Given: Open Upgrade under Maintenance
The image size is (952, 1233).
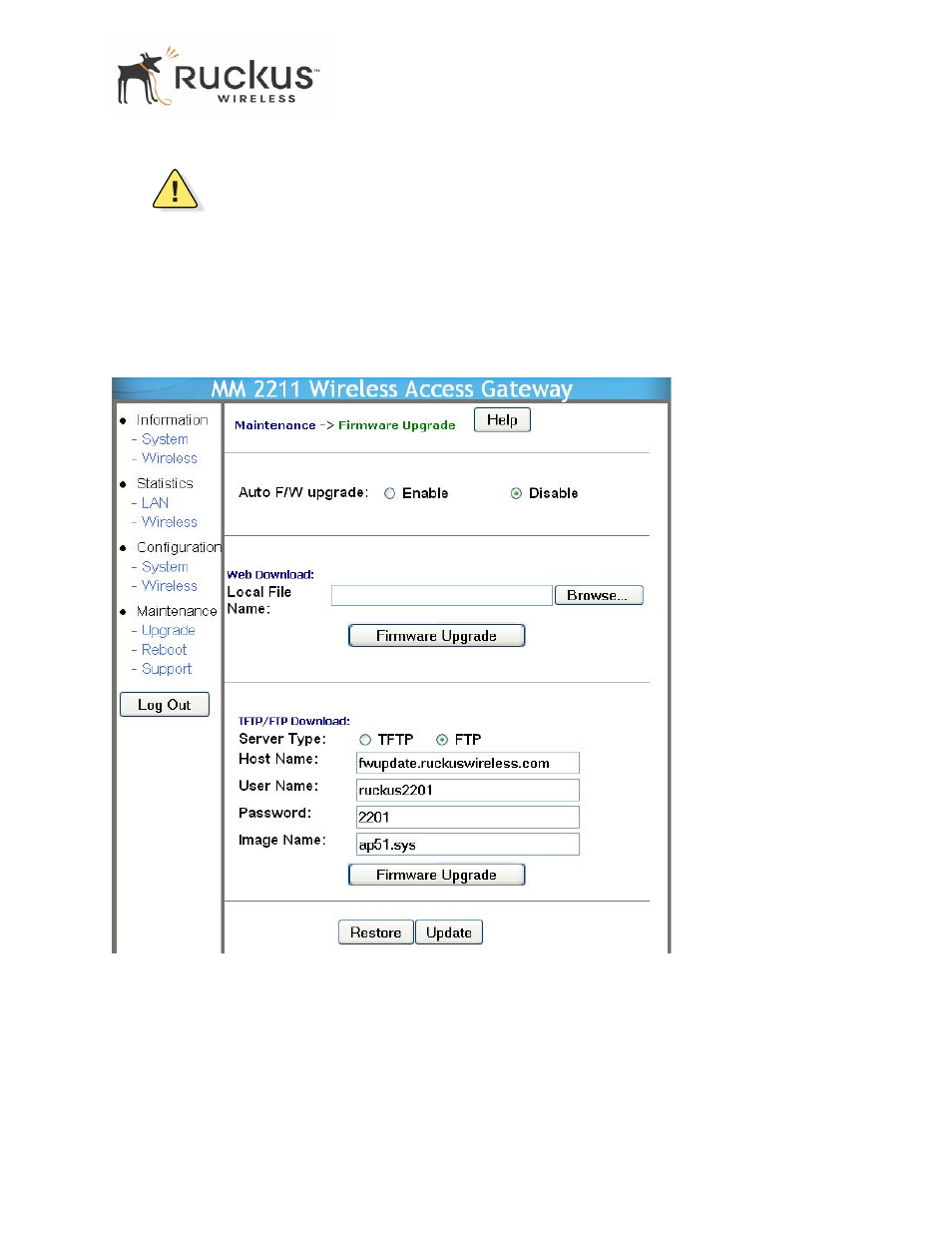Looking at the screenshot, I should pos(169,631).
